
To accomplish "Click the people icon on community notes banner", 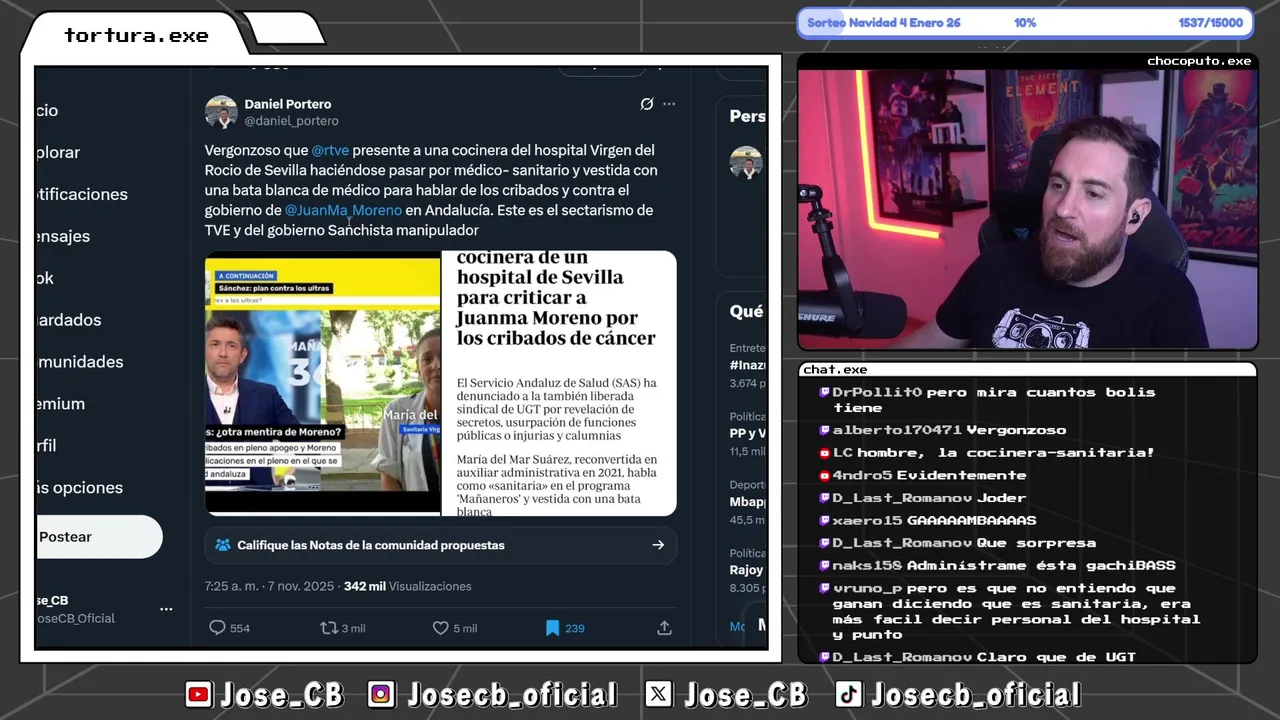I will click(223, 545).
